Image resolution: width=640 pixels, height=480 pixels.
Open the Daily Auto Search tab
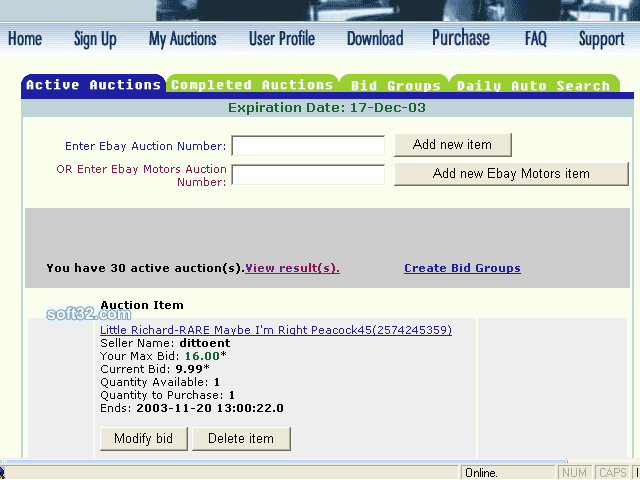coord(533,85)
